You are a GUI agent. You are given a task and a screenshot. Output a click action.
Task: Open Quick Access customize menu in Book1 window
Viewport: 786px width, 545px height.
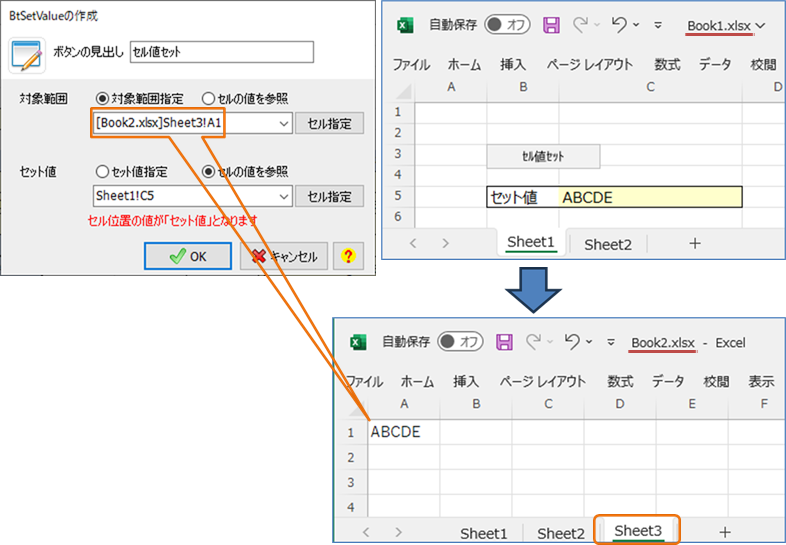click(x=658, y=25)
